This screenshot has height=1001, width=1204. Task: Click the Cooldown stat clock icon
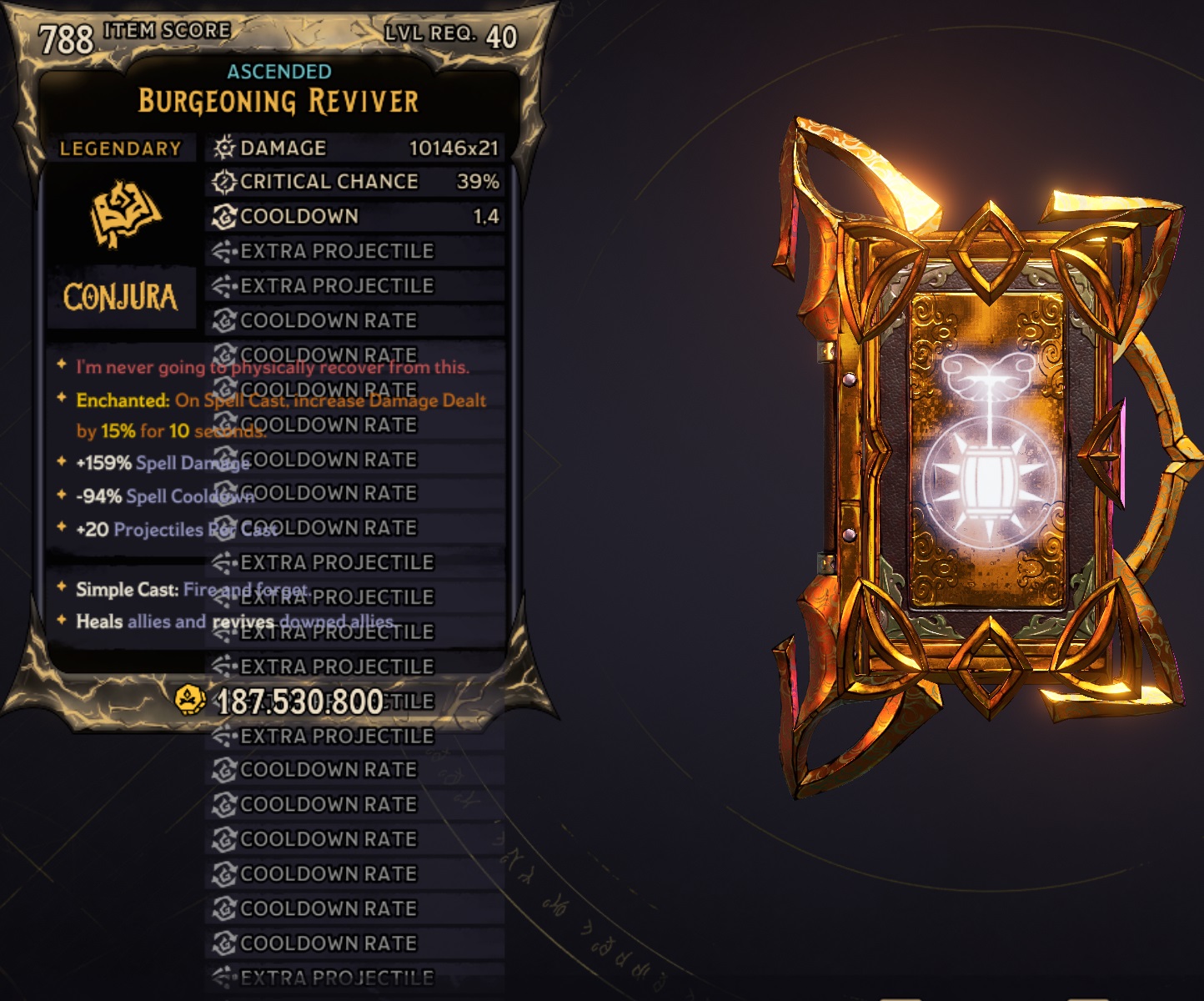(x=223, y=217)
